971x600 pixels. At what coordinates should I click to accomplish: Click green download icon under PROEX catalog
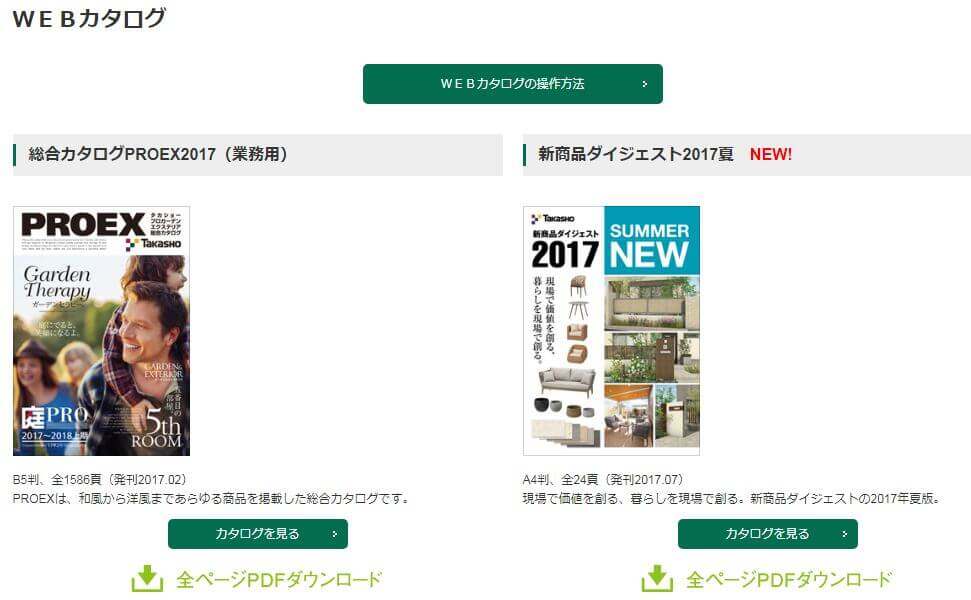(147, 578)
